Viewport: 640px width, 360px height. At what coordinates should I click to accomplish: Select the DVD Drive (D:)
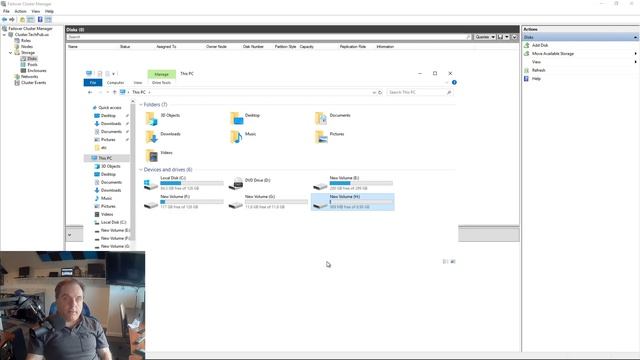click(249, 183)
